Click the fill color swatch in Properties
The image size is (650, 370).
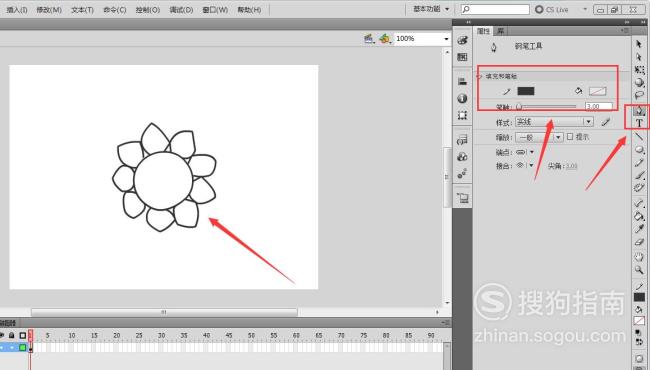pos(597,91)
